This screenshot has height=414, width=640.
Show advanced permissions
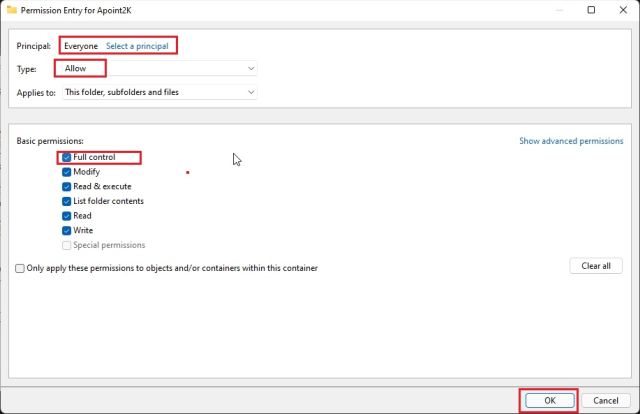click(x=571, y=141)
